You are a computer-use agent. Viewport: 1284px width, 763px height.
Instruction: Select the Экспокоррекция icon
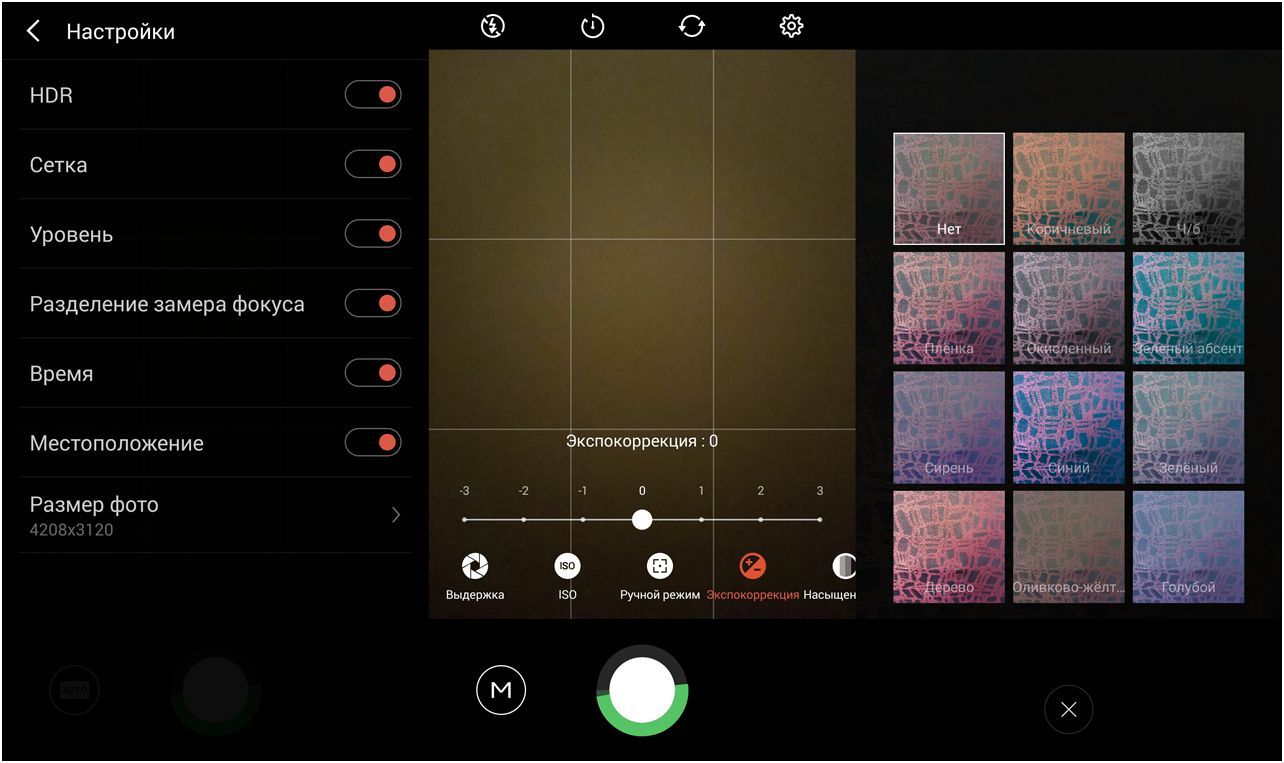(x=752, y=567)
